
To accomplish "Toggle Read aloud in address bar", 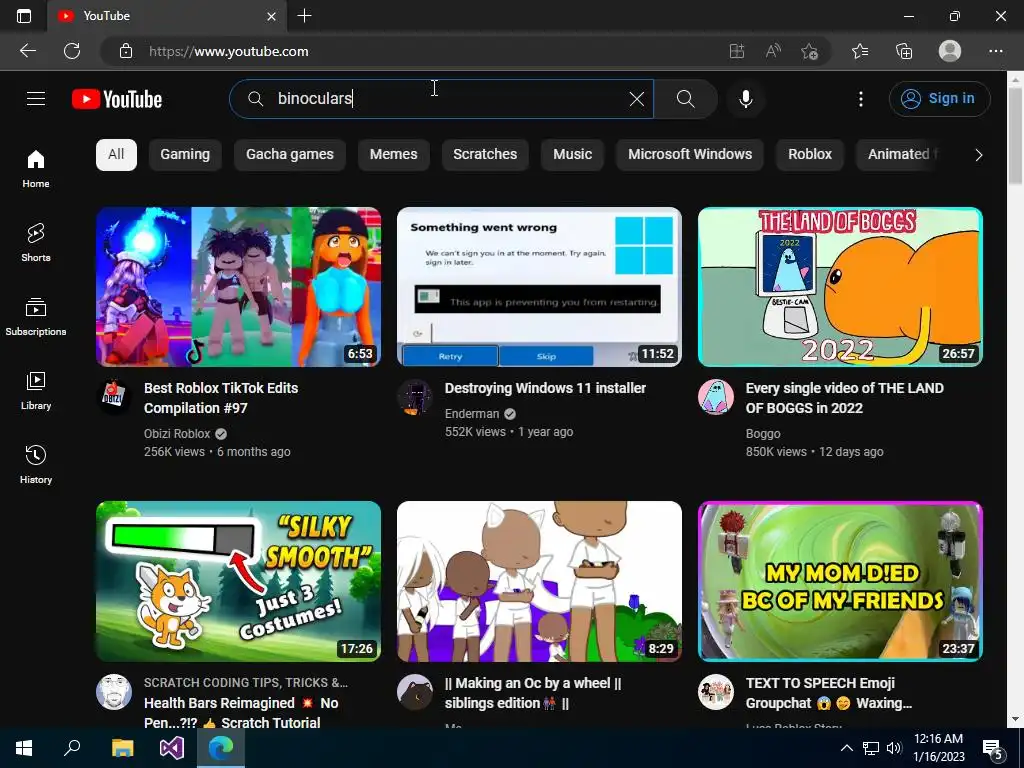I will coord(773,51).
